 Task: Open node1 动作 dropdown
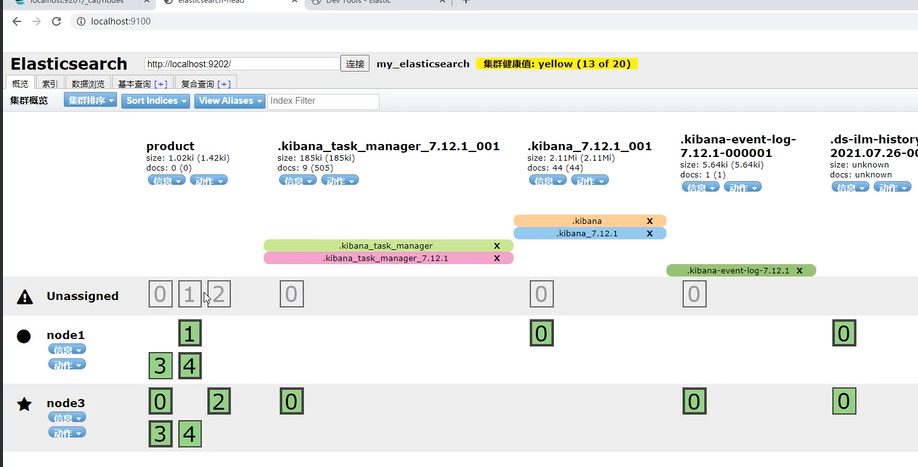[x=67, y=365]
